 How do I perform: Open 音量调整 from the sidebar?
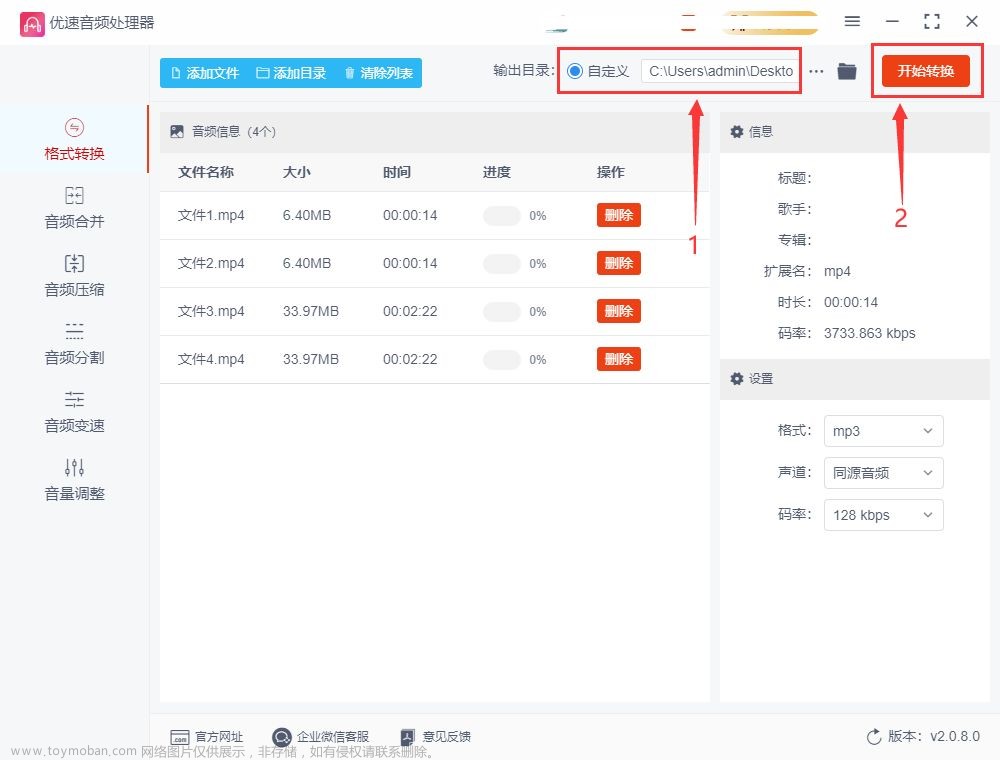tap(74, 479)
